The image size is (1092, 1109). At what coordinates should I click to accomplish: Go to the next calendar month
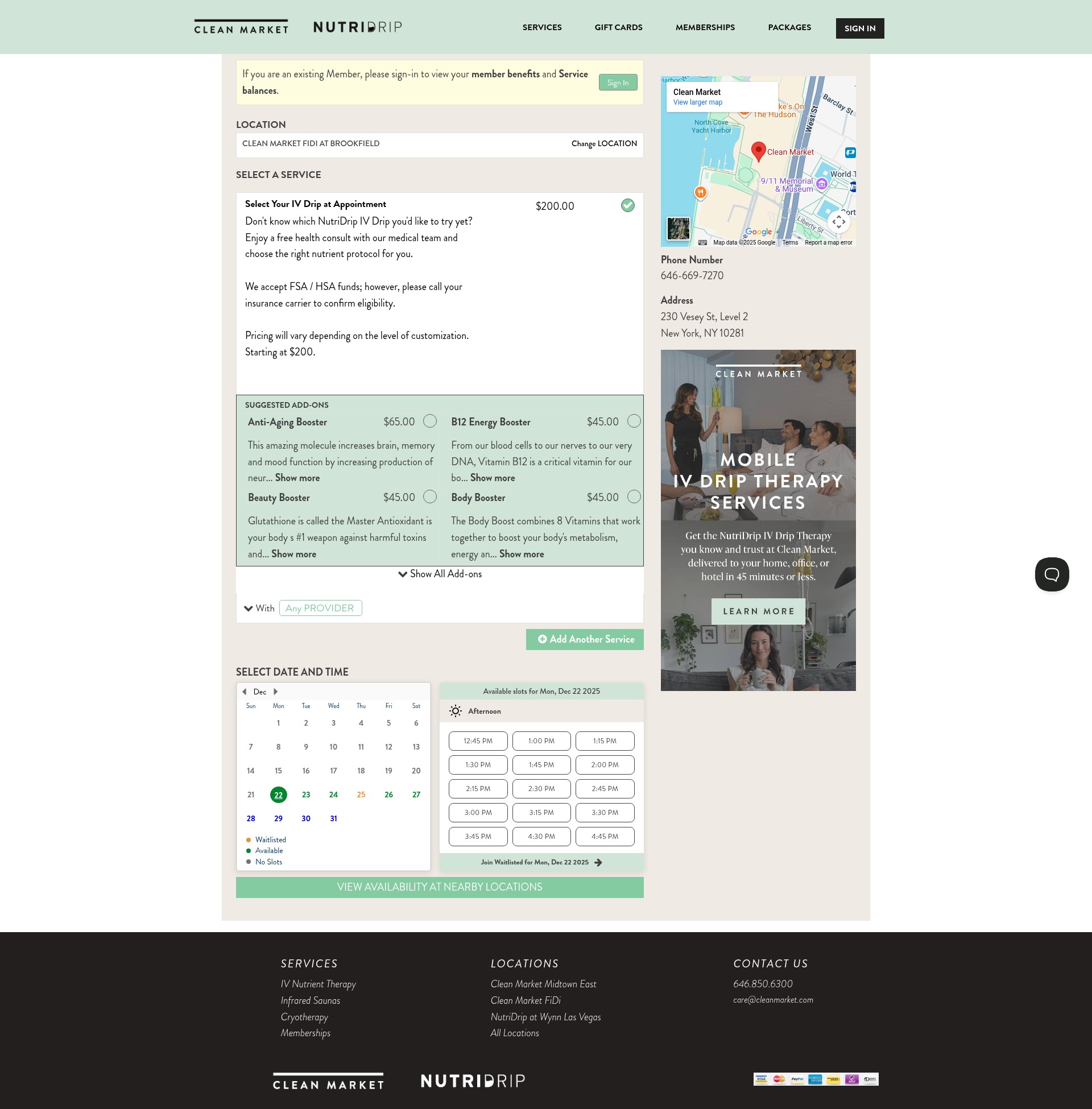[x=275, y=692]
